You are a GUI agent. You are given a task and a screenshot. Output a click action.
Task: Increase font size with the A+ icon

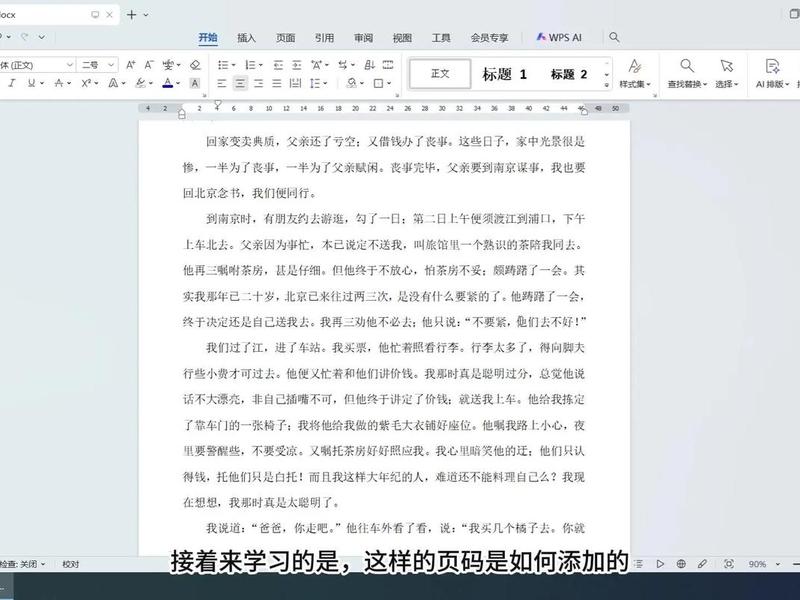(x=131, y=65)
